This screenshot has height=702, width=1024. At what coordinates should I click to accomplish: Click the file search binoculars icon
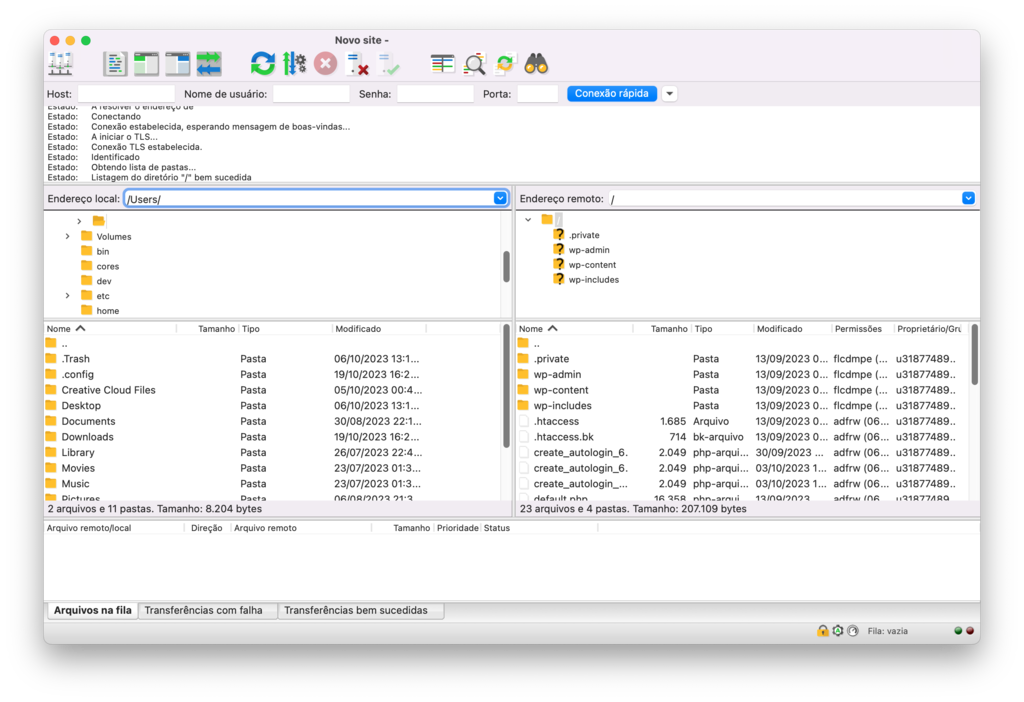pyautogui.click(x=536, y=63)
